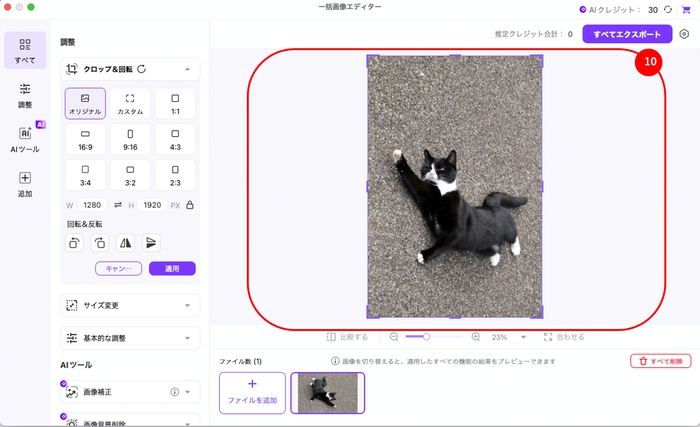Select the カスタム crop option
The width and height of the screenshot is (700, 427).
[x=130, y=104]
